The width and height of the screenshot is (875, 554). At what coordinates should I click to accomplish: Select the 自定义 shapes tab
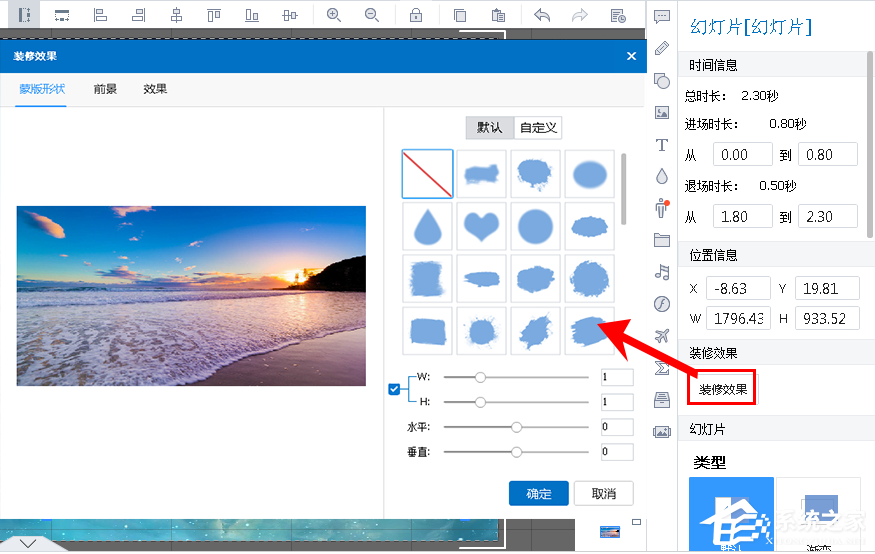(x=538, y=128)
